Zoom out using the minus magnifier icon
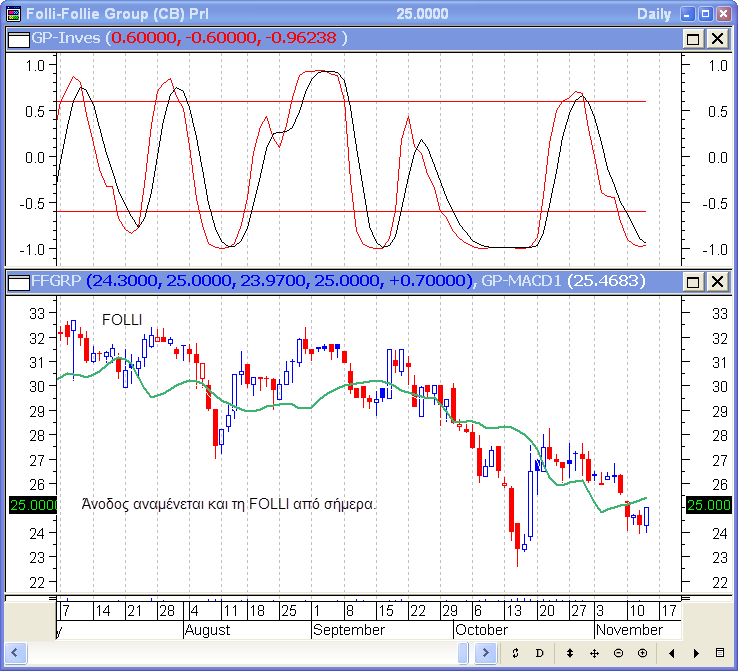Image resolution: width=738 pixels, height=671 pixels. pos(618,653)
